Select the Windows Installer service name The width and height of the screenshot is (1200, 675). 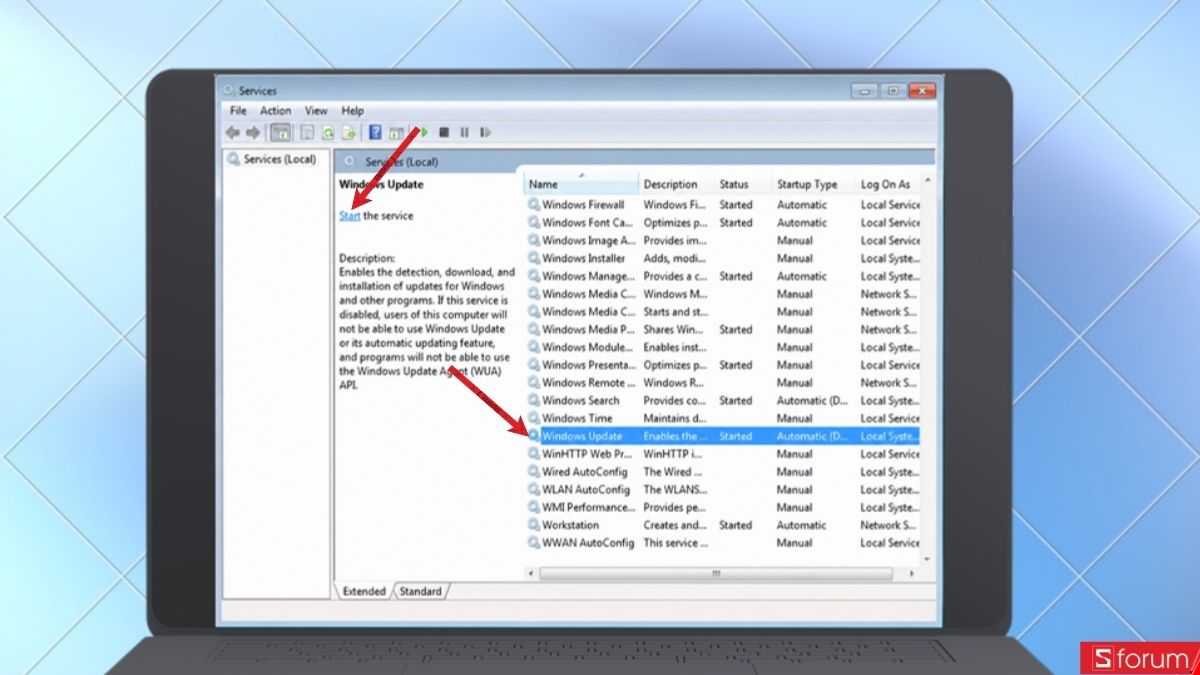582,258
